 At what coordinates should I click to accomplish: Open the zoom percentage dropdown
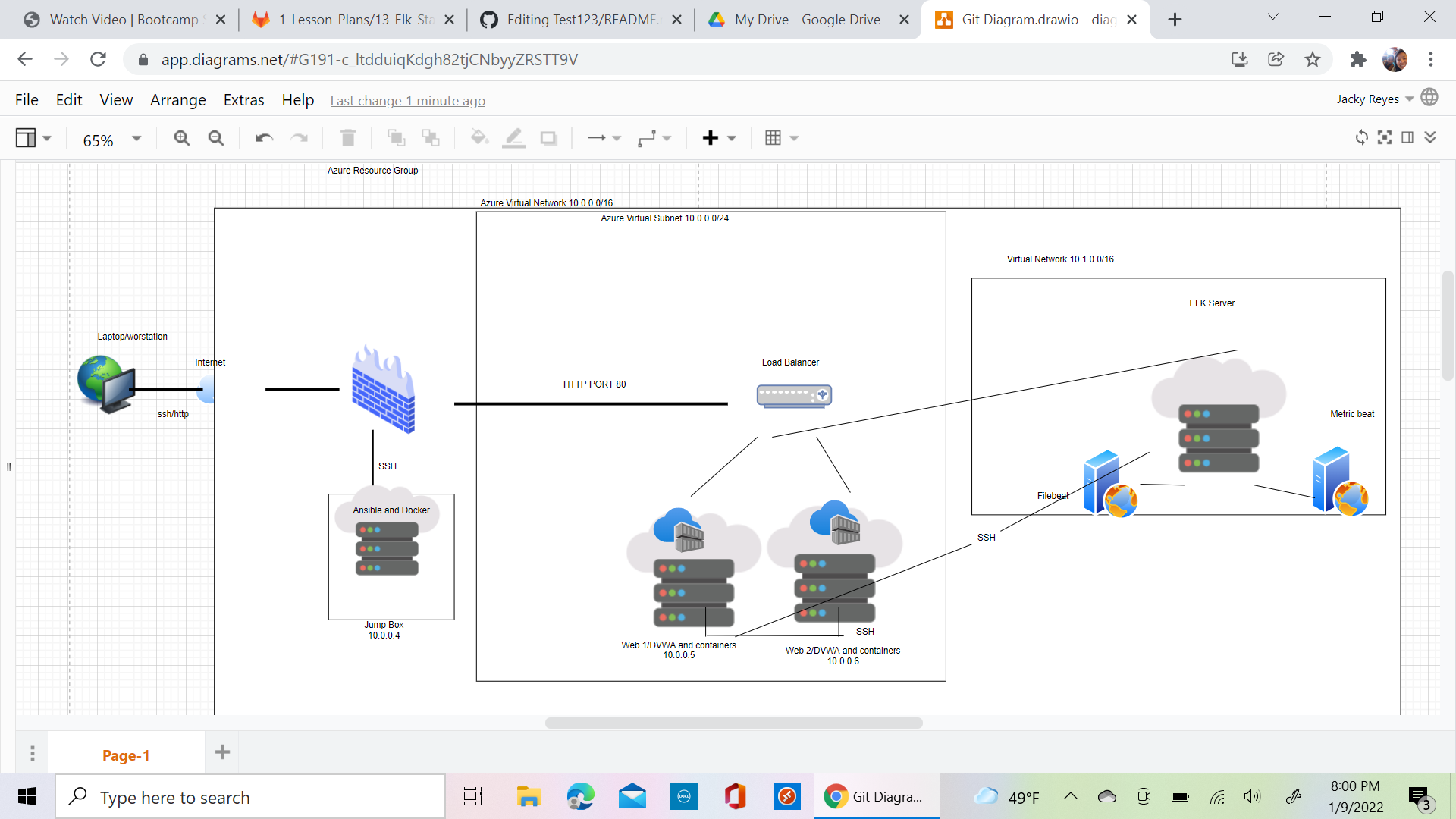tap(136, 138)
